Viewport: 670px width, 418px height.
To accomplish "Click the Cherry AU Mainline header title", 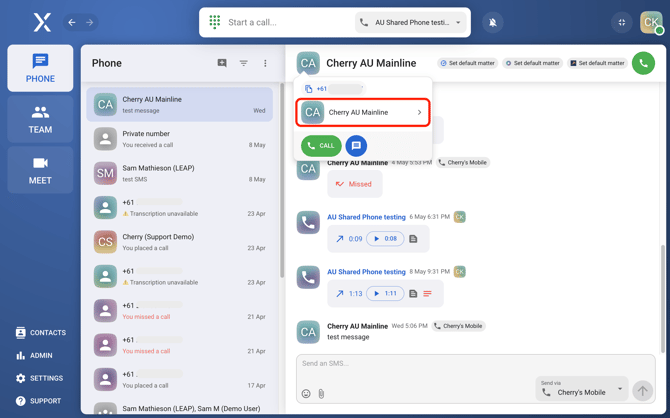I will 371,63.
